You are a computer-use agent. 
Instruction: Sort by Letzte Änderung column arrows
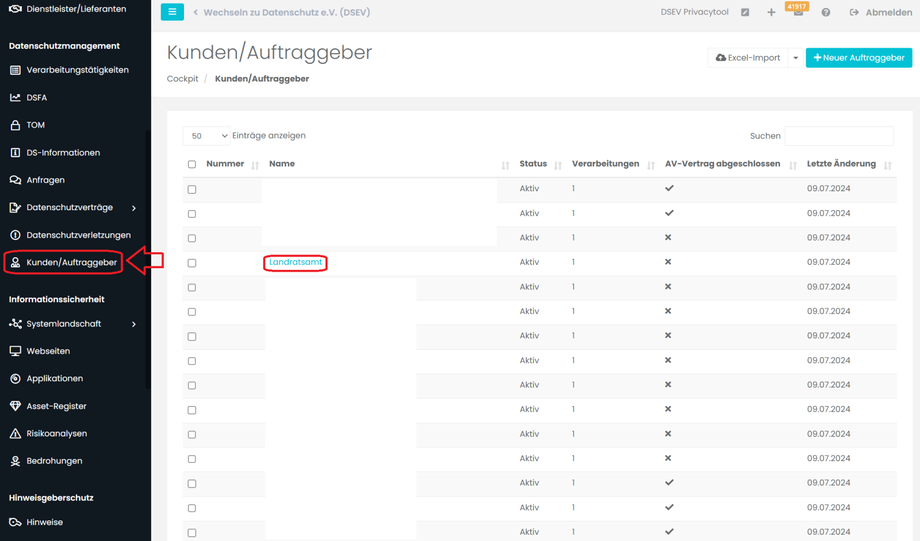pyautogui.click(x=888, y=165)
